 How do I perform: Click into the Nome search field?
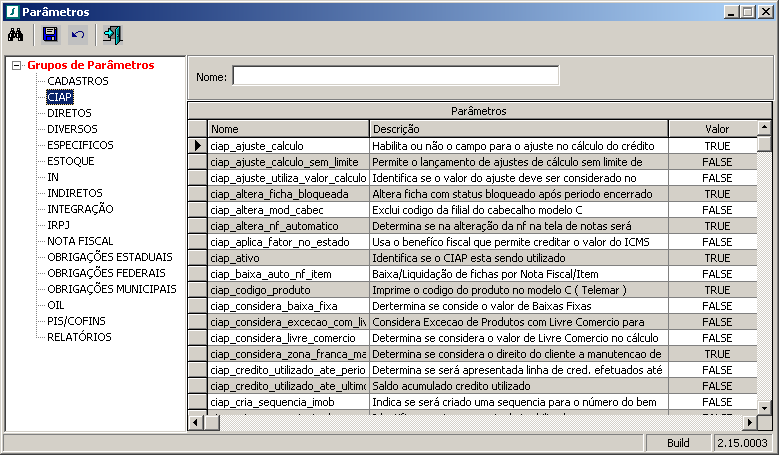[x=395, y=77]
